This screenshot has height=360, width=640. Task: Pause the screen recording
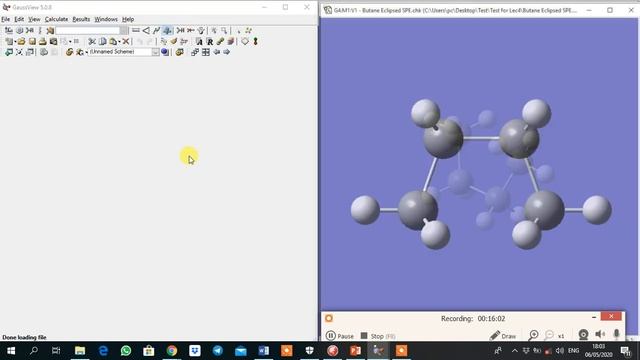coord(340,336)
